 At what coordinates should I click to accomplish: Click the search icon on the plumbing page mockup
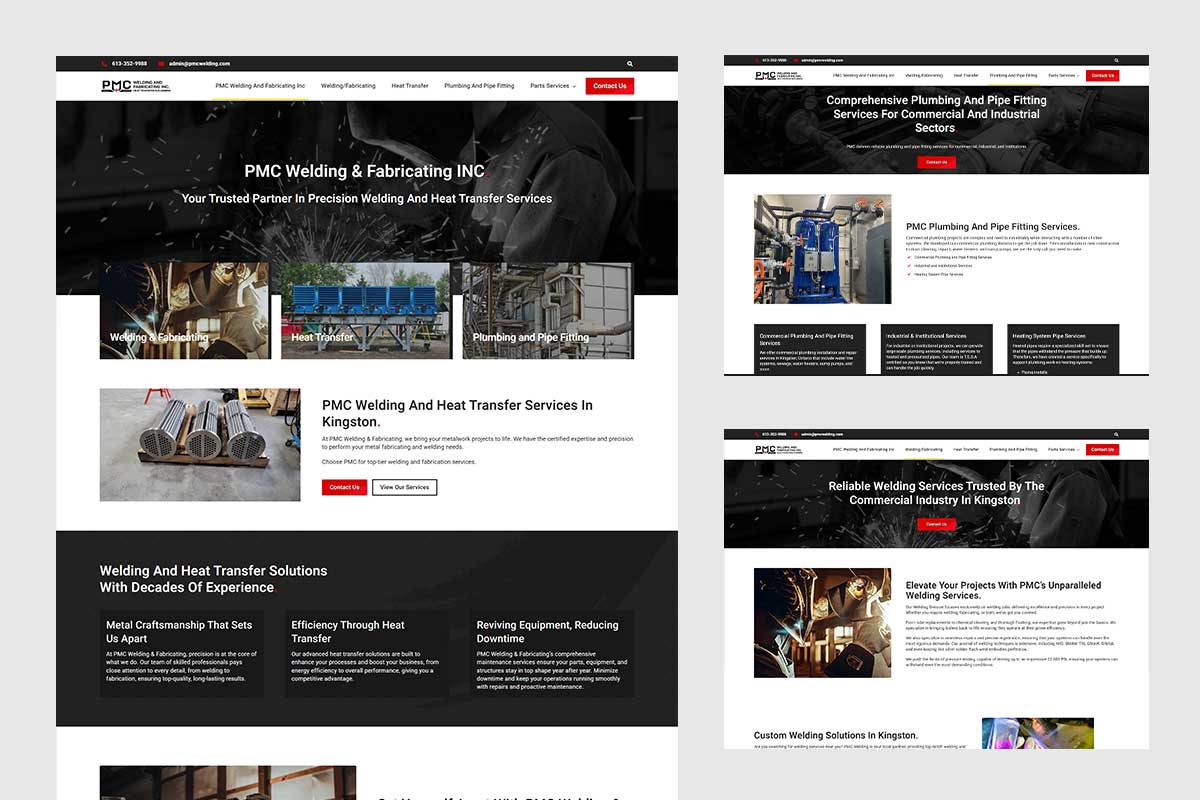tap(1116, 60)
